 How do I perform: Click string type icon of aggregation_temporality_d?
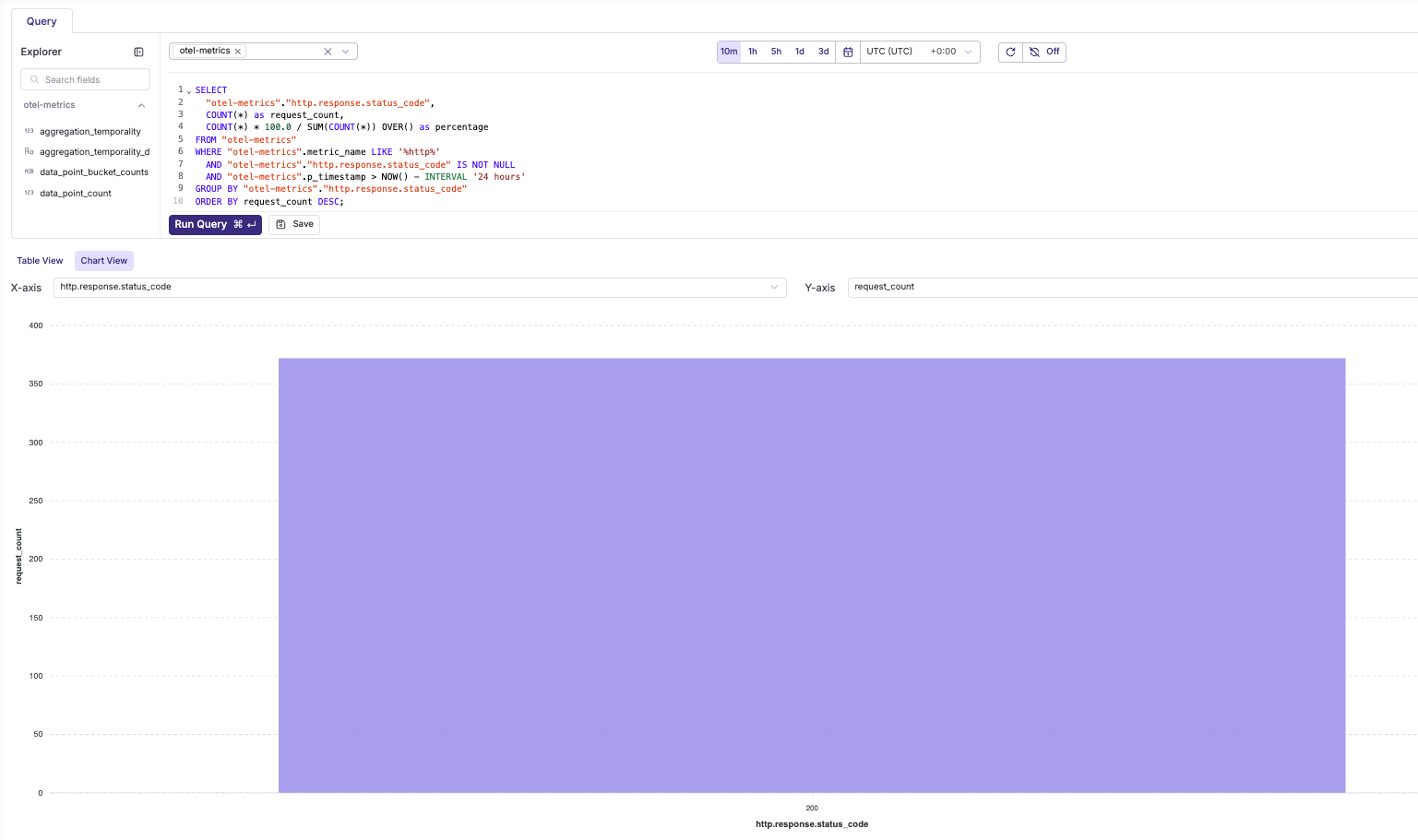point(29,151)
